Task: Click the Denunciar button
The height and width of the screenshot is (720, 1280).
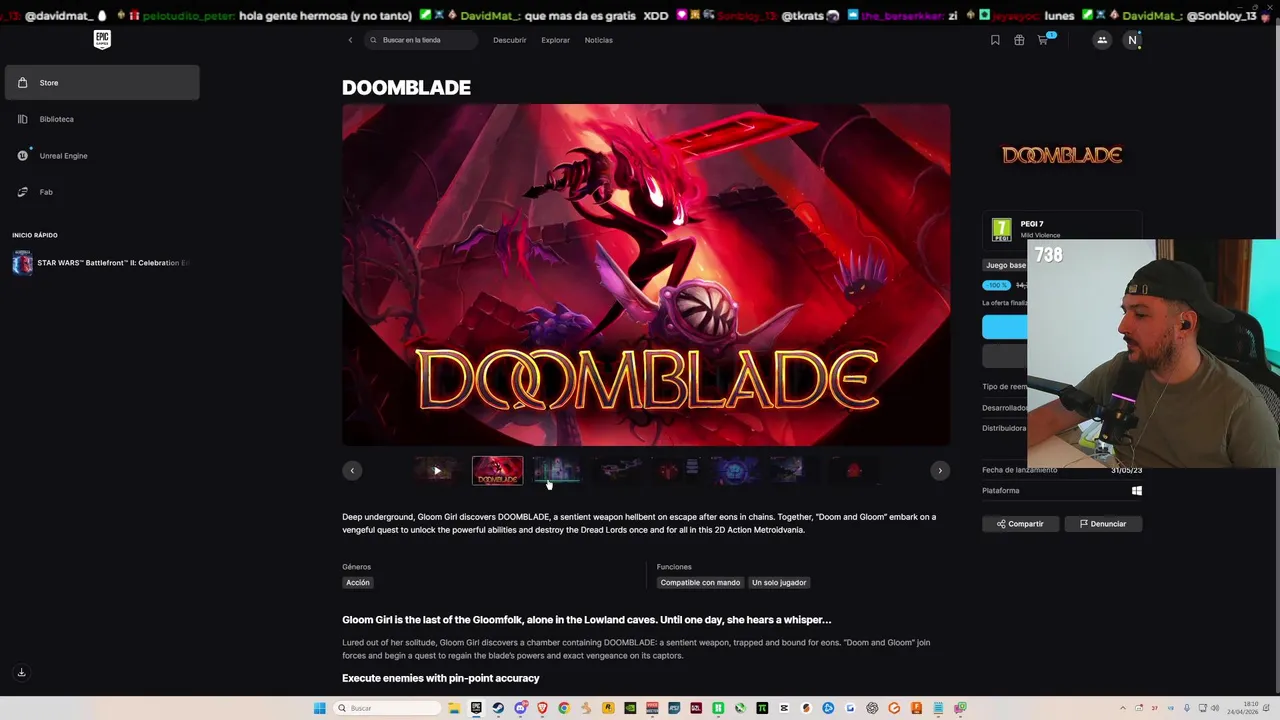Action: (x=1103, y=524)
